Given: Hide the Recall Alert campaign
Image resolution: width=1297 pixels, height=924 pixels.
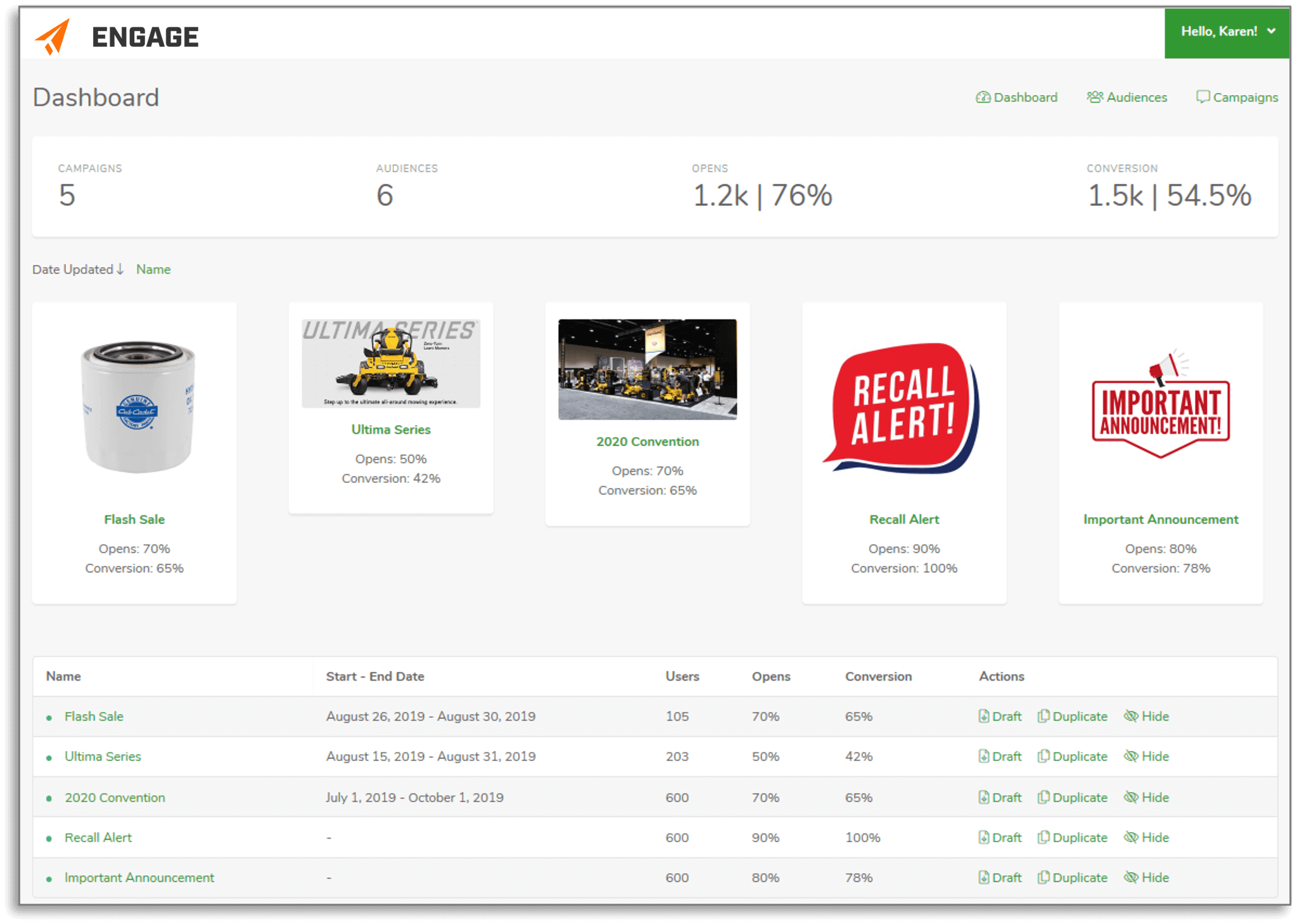Looking at the screenshot, I should click(x=1146, y=837).
